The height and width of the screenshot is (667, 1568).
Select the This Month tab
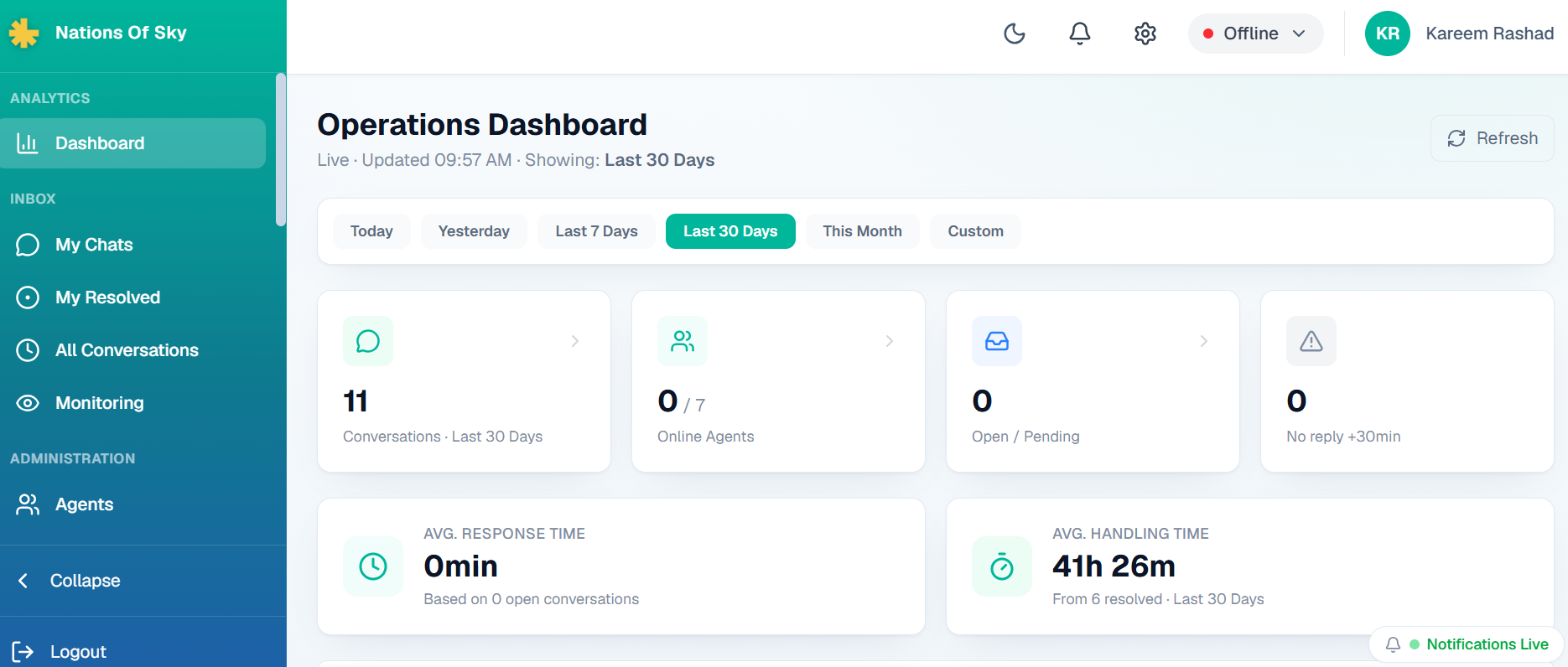click(x=862, y=231)
